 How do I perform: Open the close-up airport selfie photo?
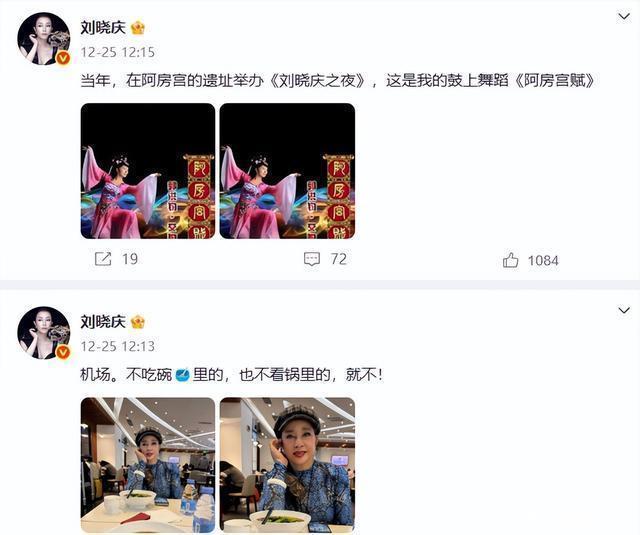coord(287,465)
